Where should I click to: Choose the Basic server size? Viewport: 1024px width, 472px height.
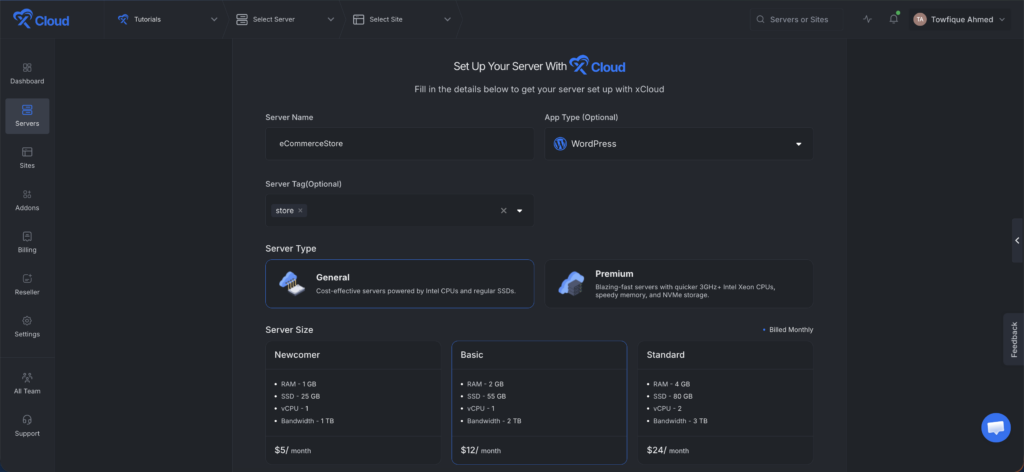pos(539,402)
